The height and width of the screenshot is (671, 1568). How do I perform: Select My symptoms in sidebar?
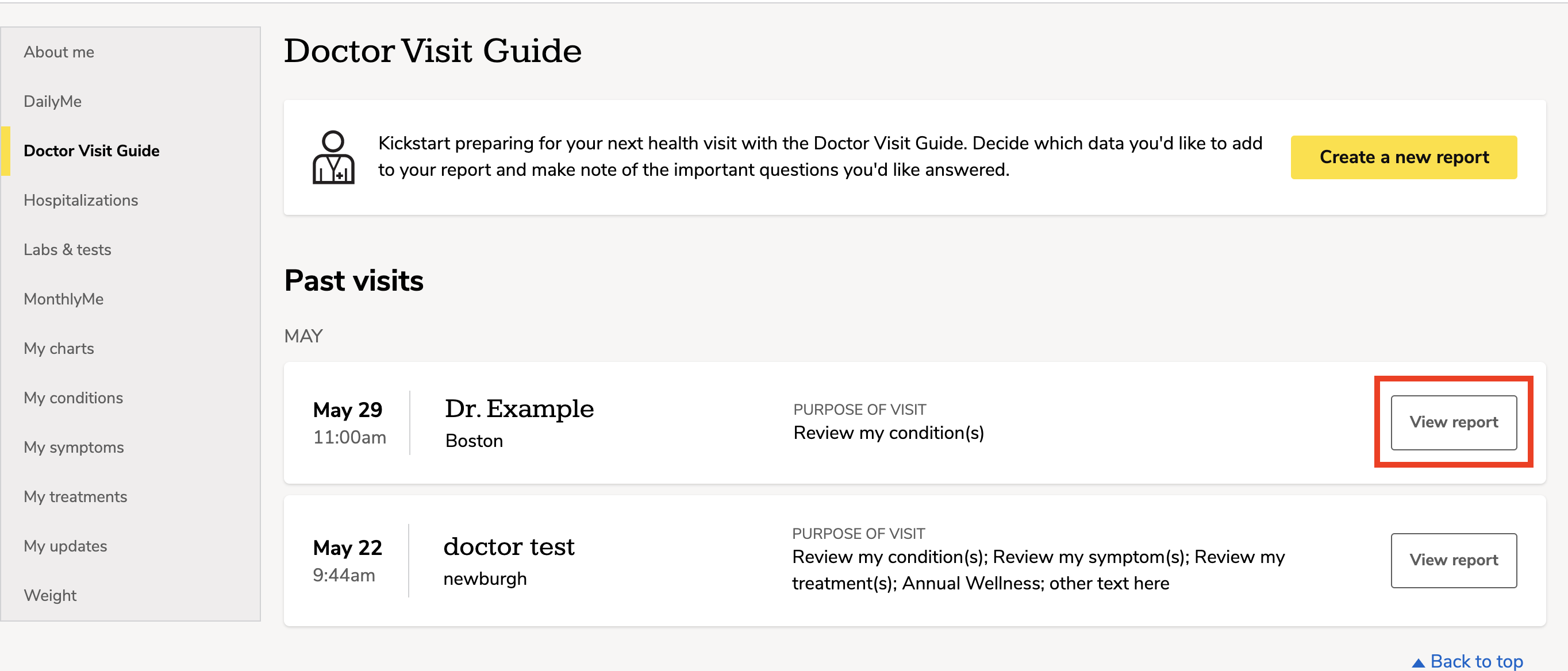tap(74, 447)
